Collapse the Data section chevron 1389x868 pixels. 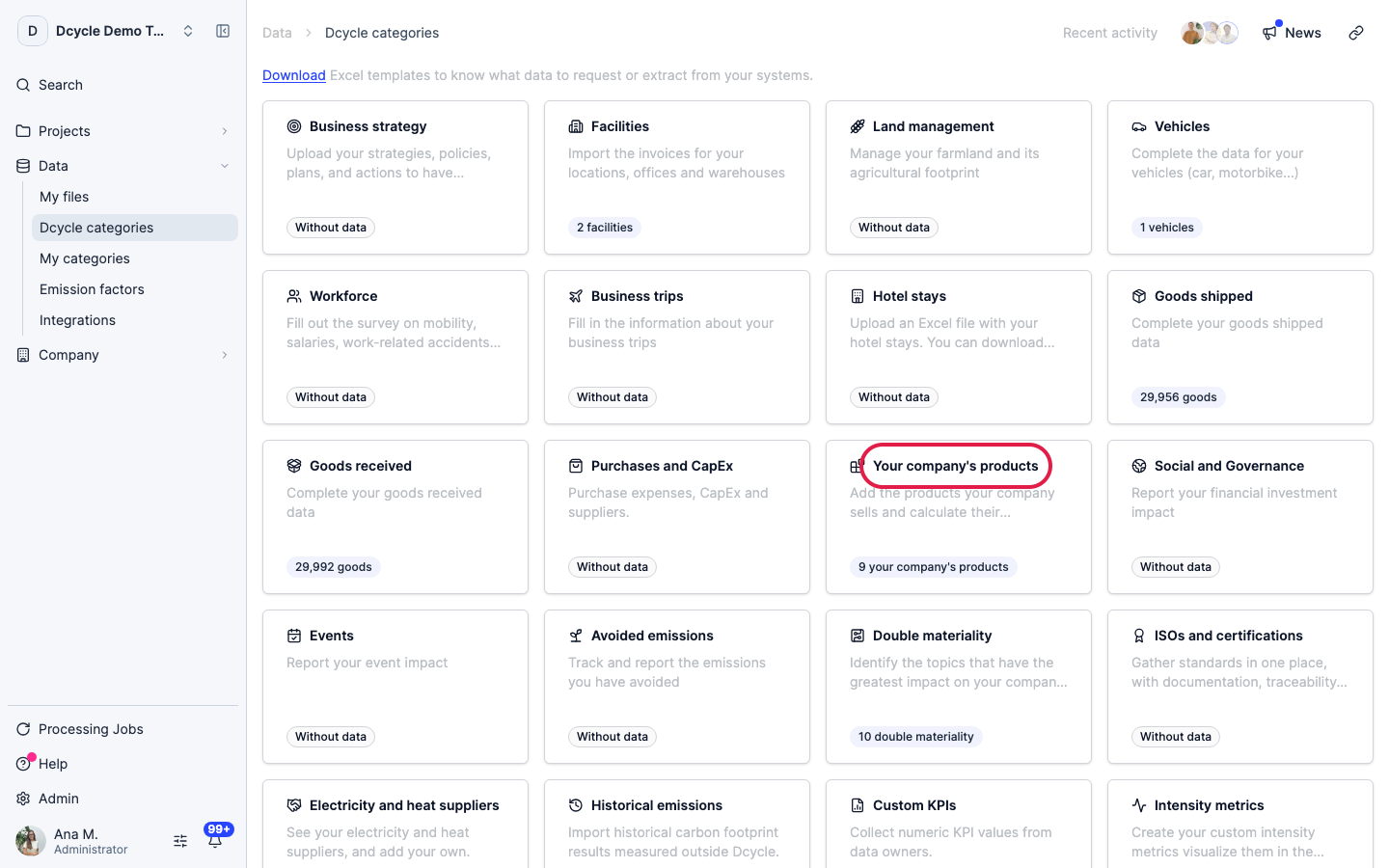(225, 166)
